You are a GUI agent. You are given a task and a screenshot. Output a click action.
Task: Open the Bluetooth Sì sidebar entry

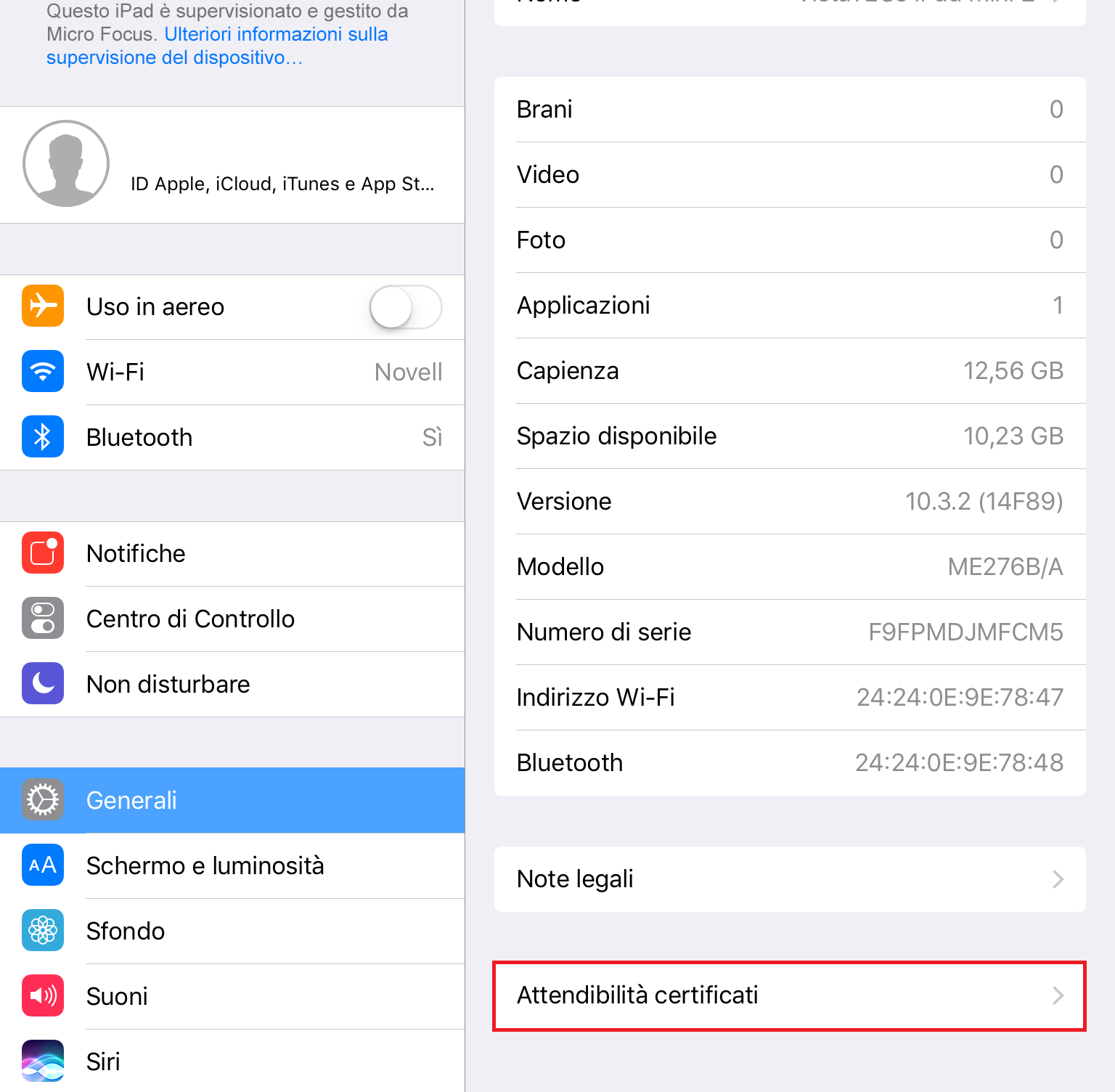(232, 437)
